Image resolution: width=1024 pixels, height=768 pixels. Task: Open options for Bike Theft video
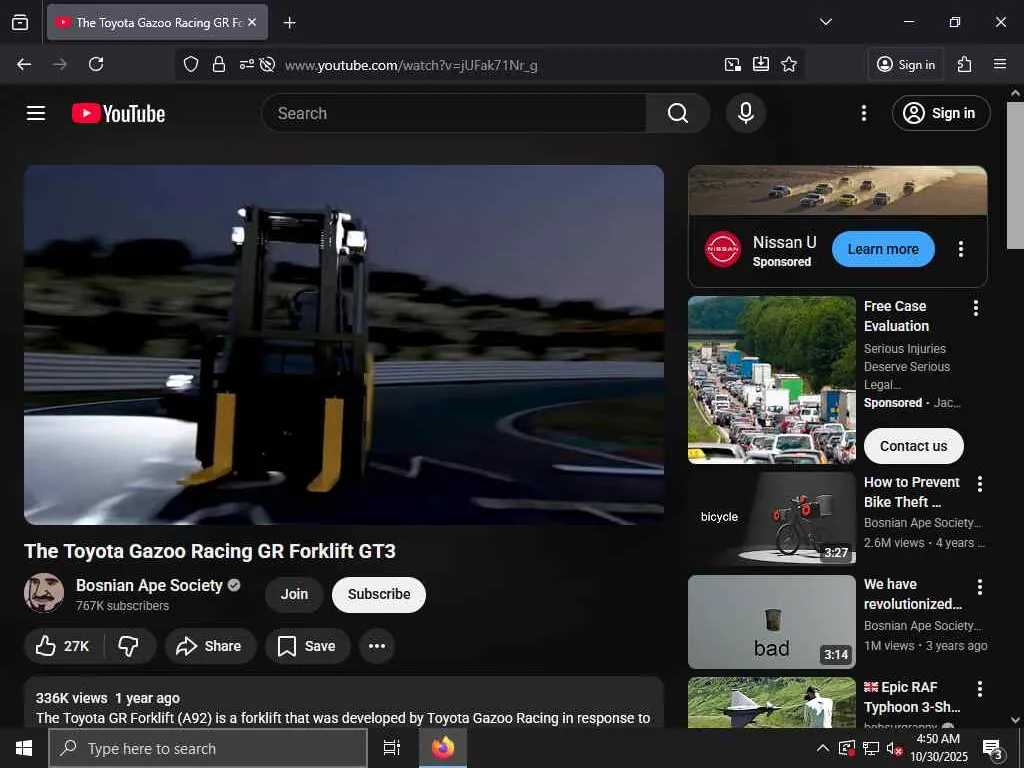point(980,483)
